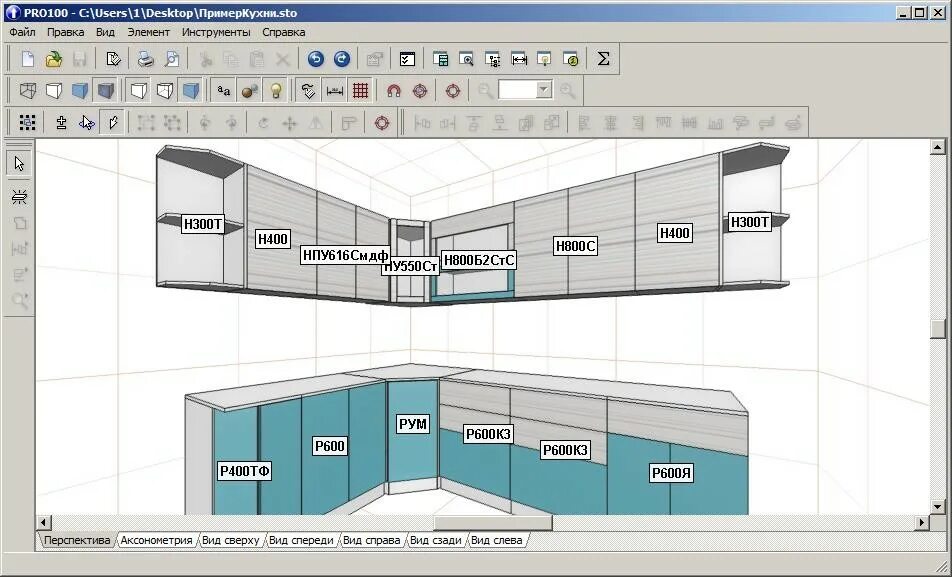Toggle dimension lines display button
Viewport: 952px width, 577px height.
[335, 91]
